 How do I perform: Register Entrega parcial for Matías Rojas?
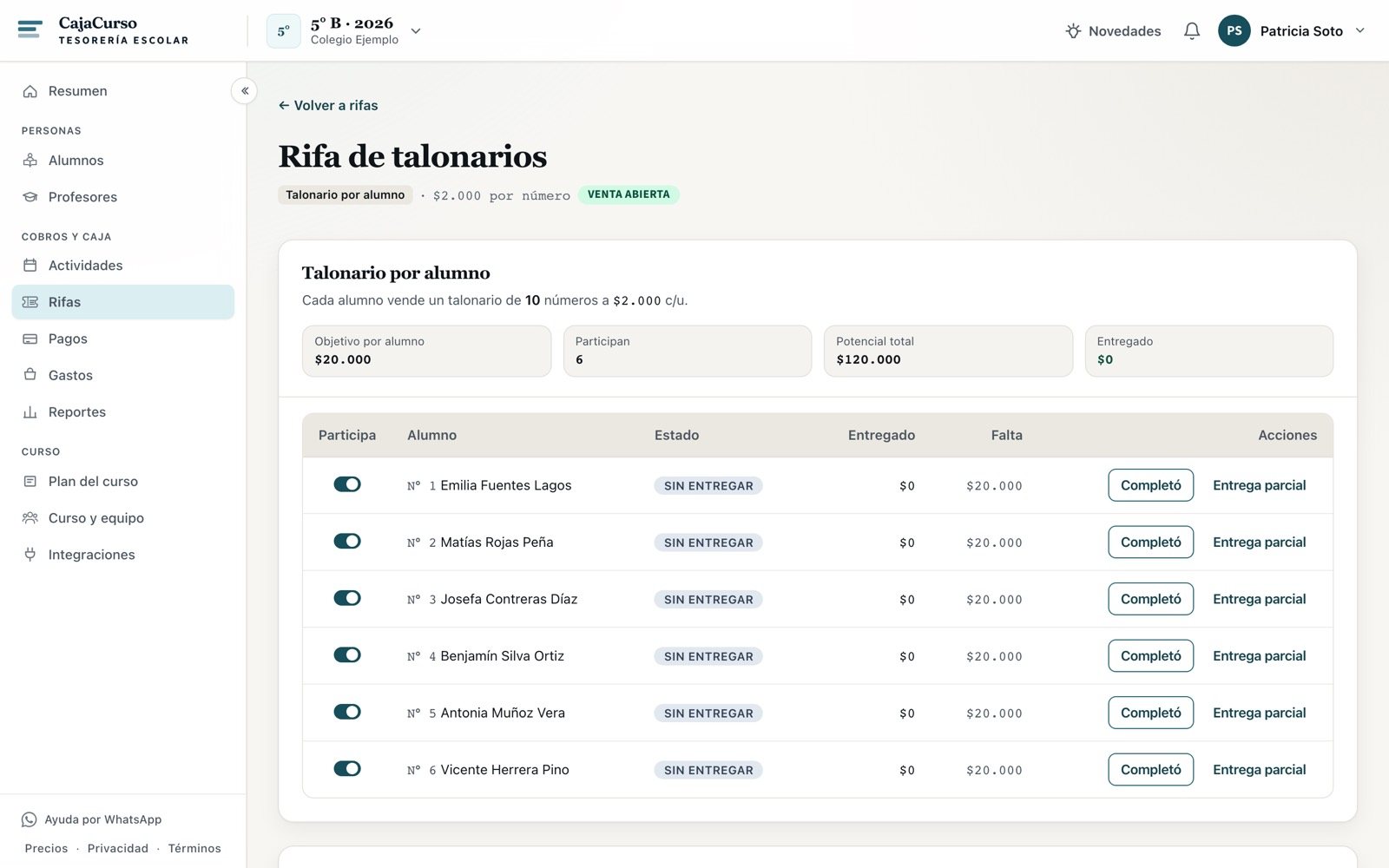pyautogui.click(x=1259, y=542)
